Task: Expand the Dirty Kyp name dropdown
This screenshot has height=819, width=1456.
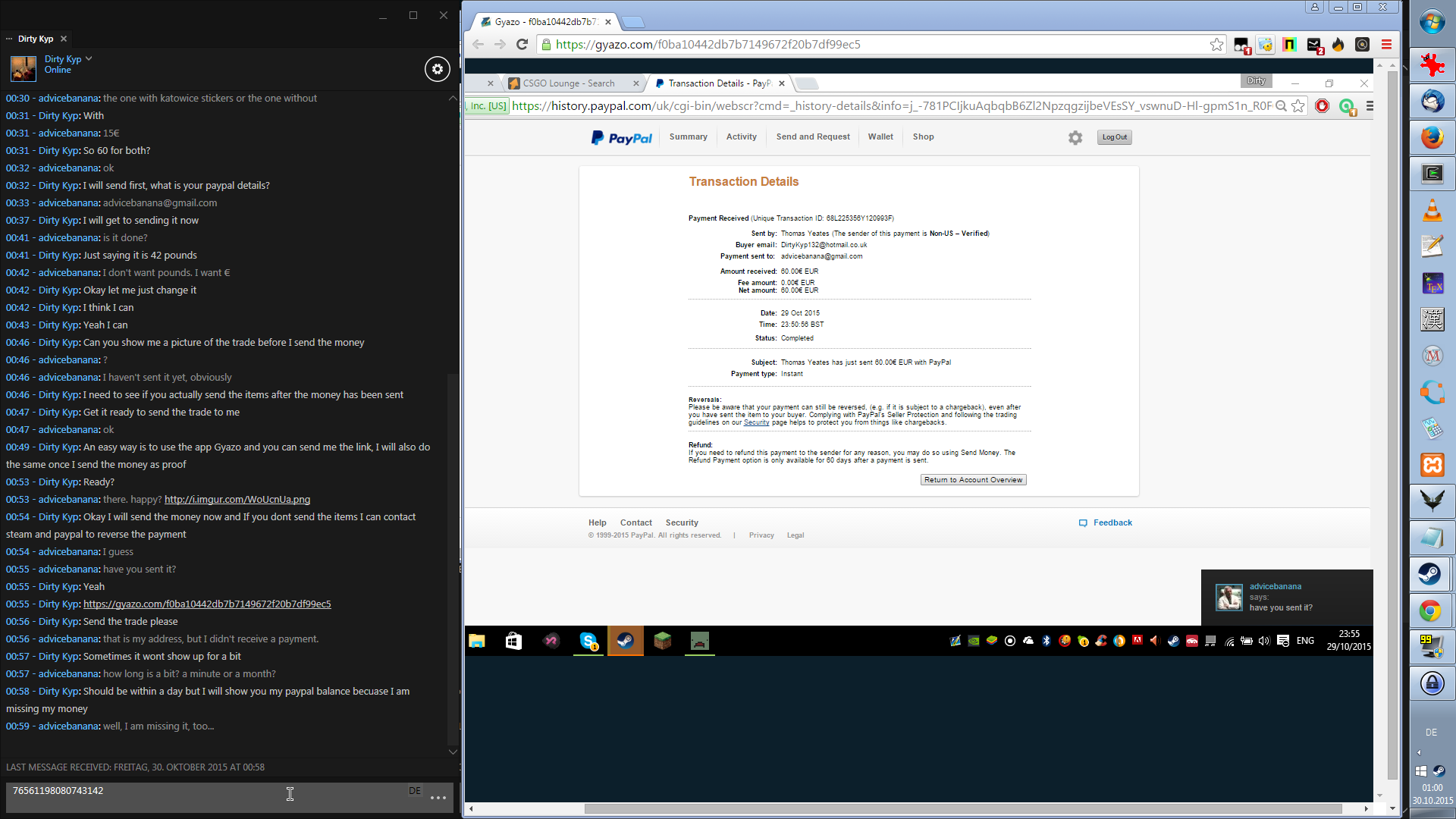Action: click(89, 58)
